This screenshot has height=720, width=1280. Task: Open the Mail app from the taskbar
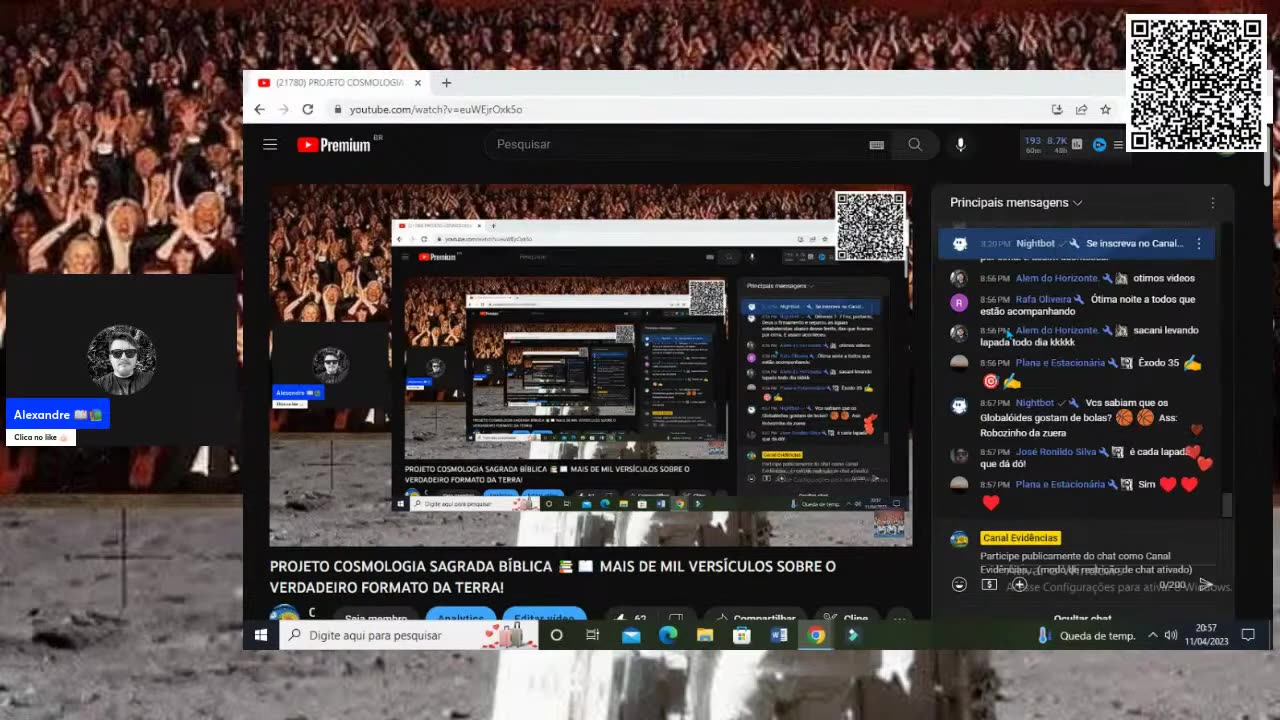pos(631,635)
